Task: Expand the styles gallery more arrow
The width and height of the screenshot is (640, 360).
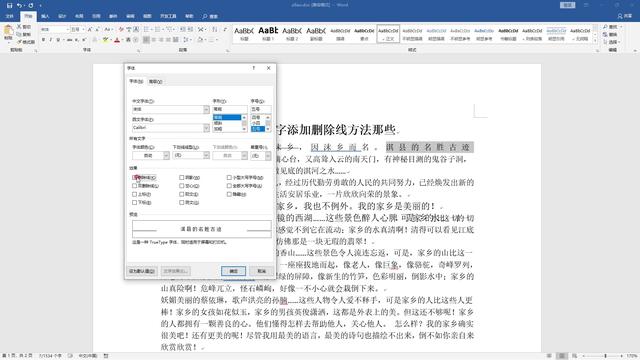Action: point(595,41)
